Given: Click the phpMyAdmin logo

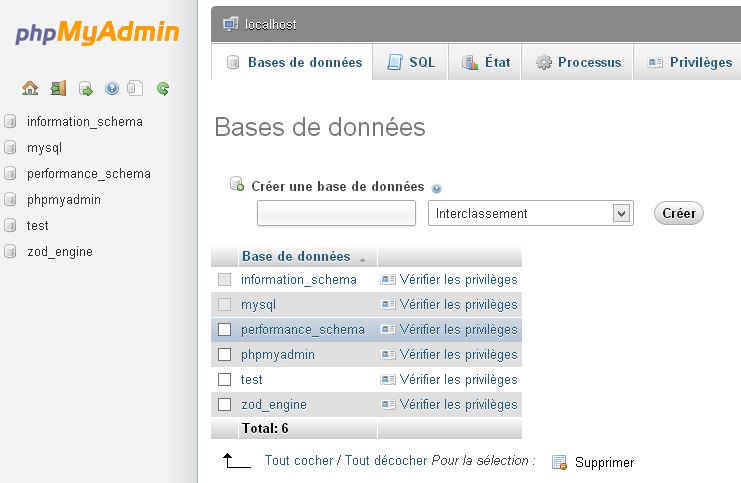Looking at the screenshot, I should [x=97, y=32].
